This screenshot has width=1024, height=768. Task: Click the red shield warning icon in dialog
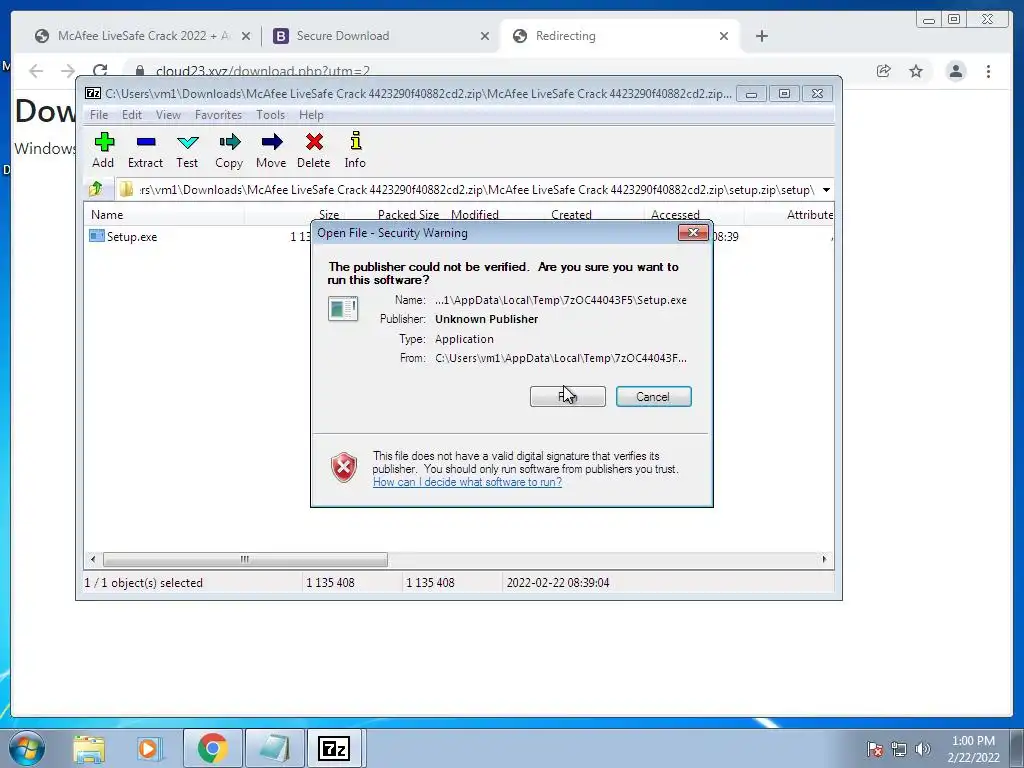point(344,468)
